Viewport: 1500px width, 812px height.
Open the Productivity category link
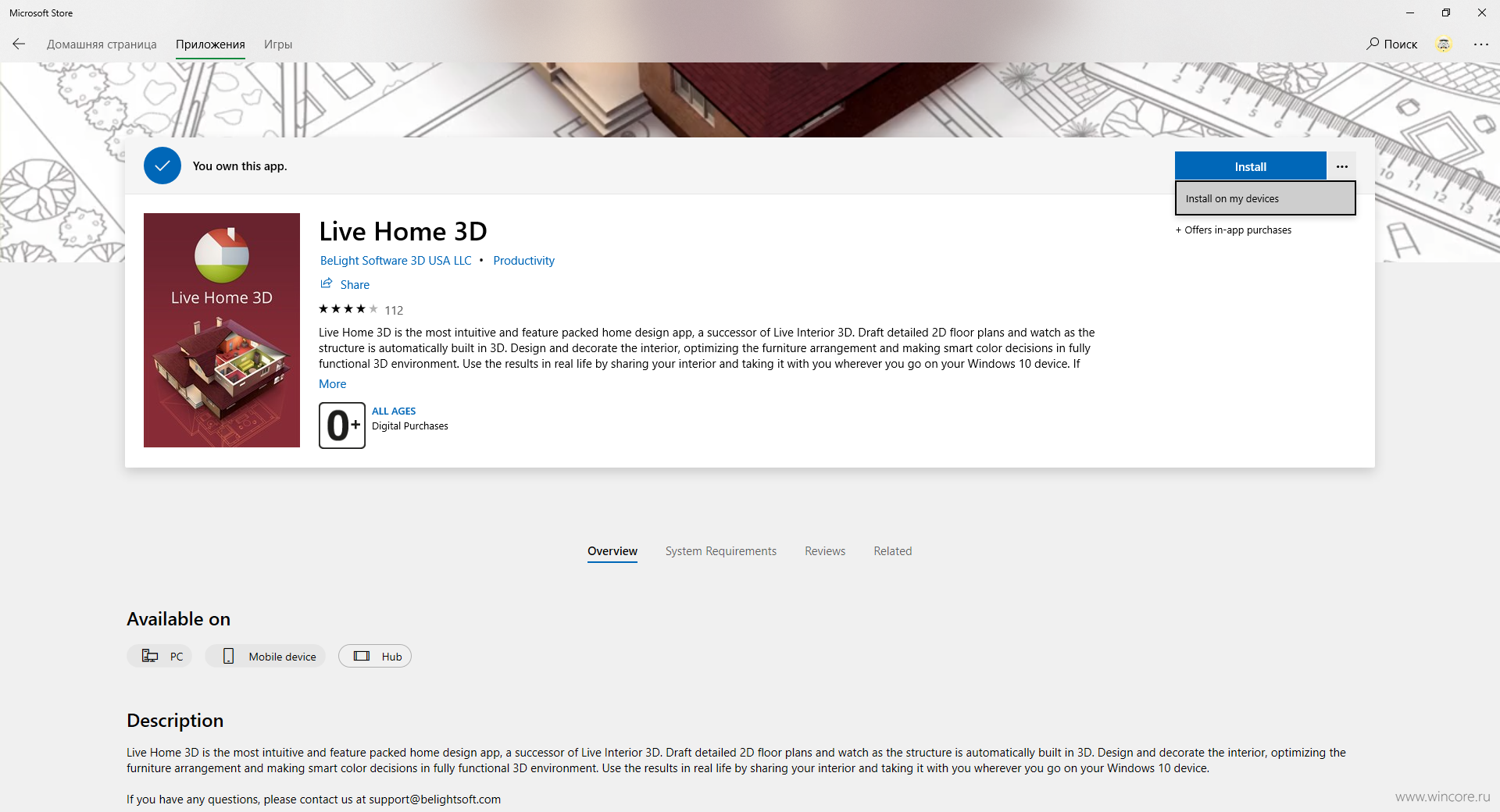click(523, 261)
